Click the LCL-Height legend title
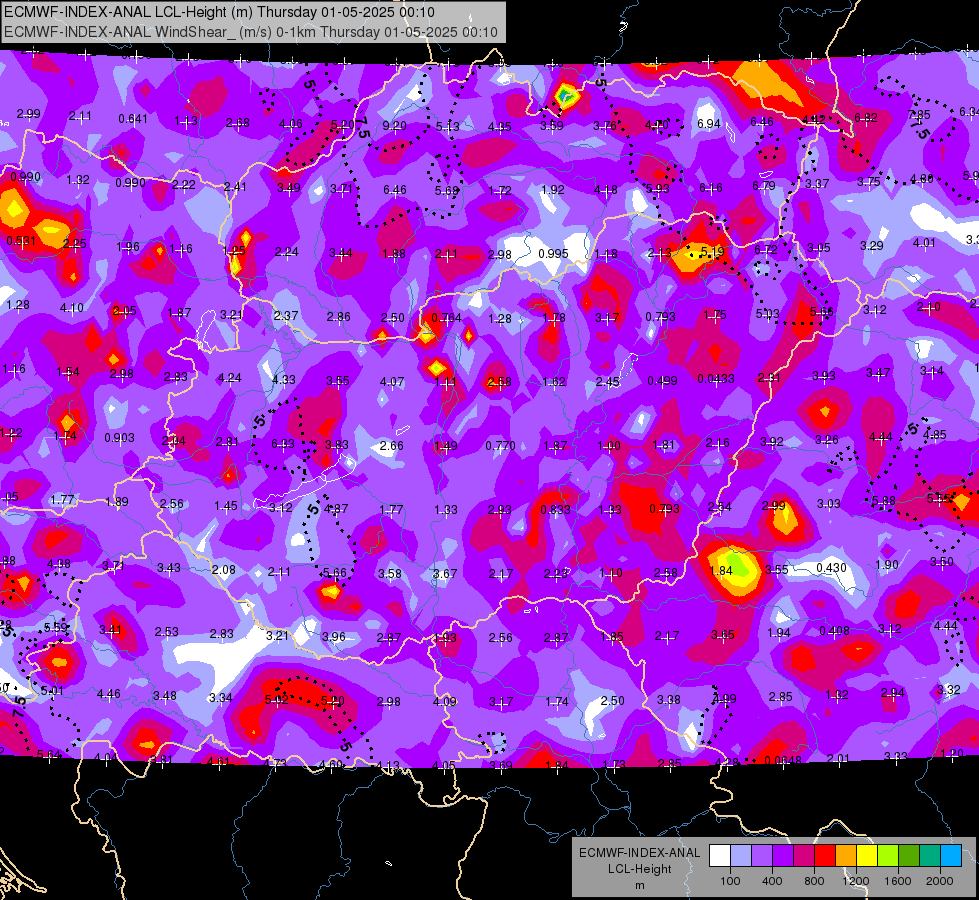 click(639, 869)
